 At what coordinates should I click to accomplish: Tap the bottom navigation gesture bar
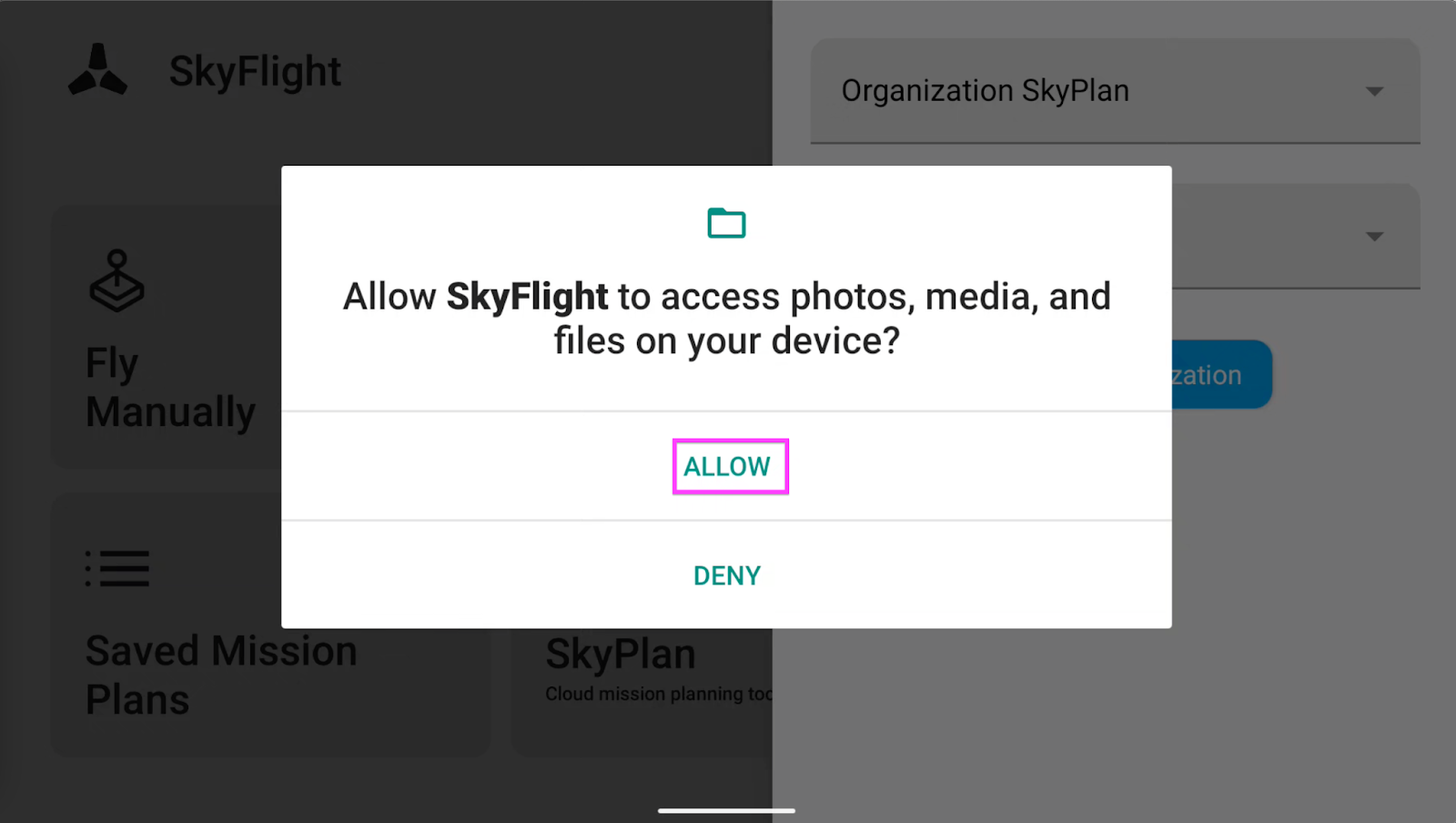[x=726, y=810]
